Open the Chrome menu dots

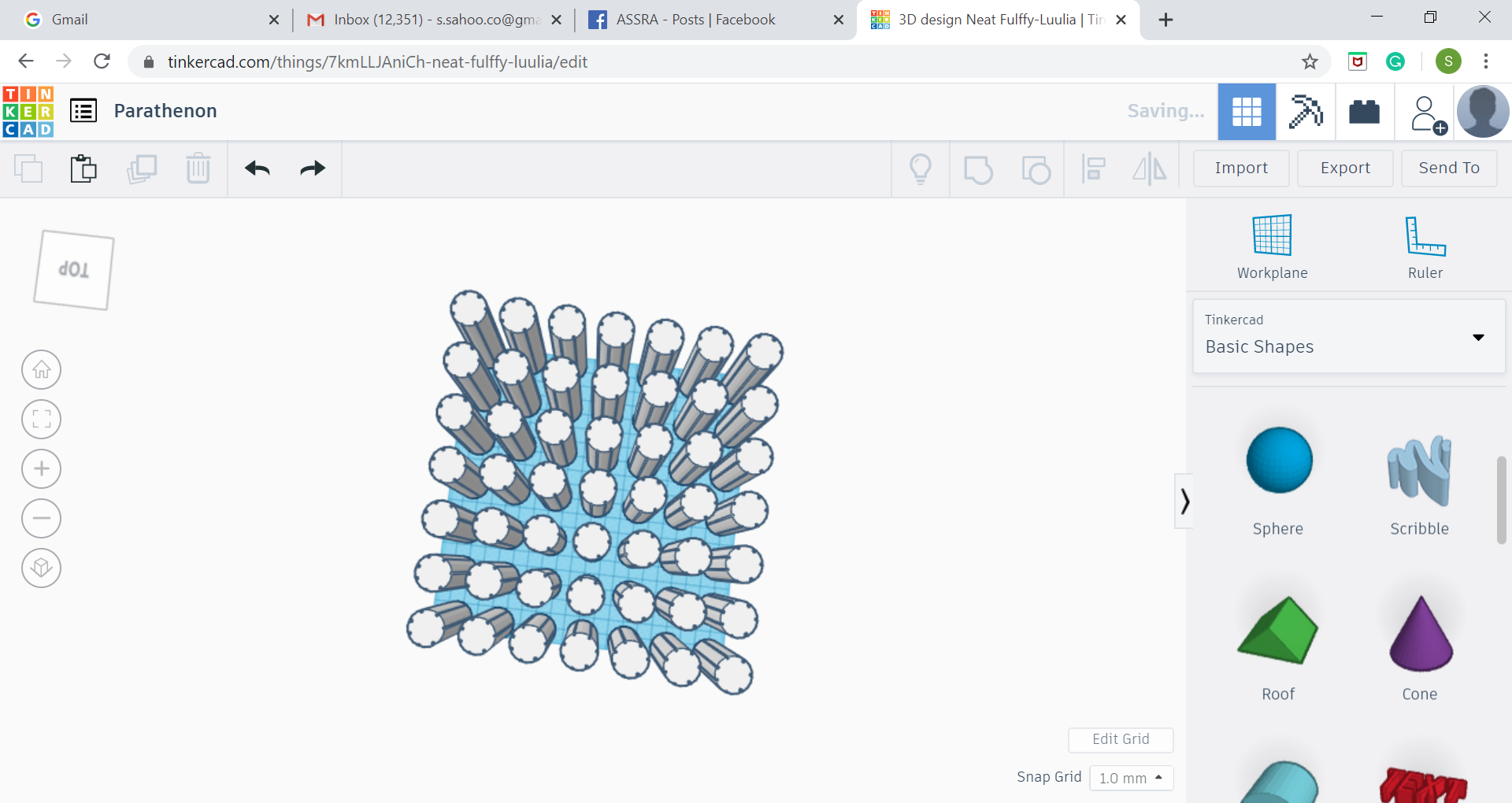click(1486, 61)
